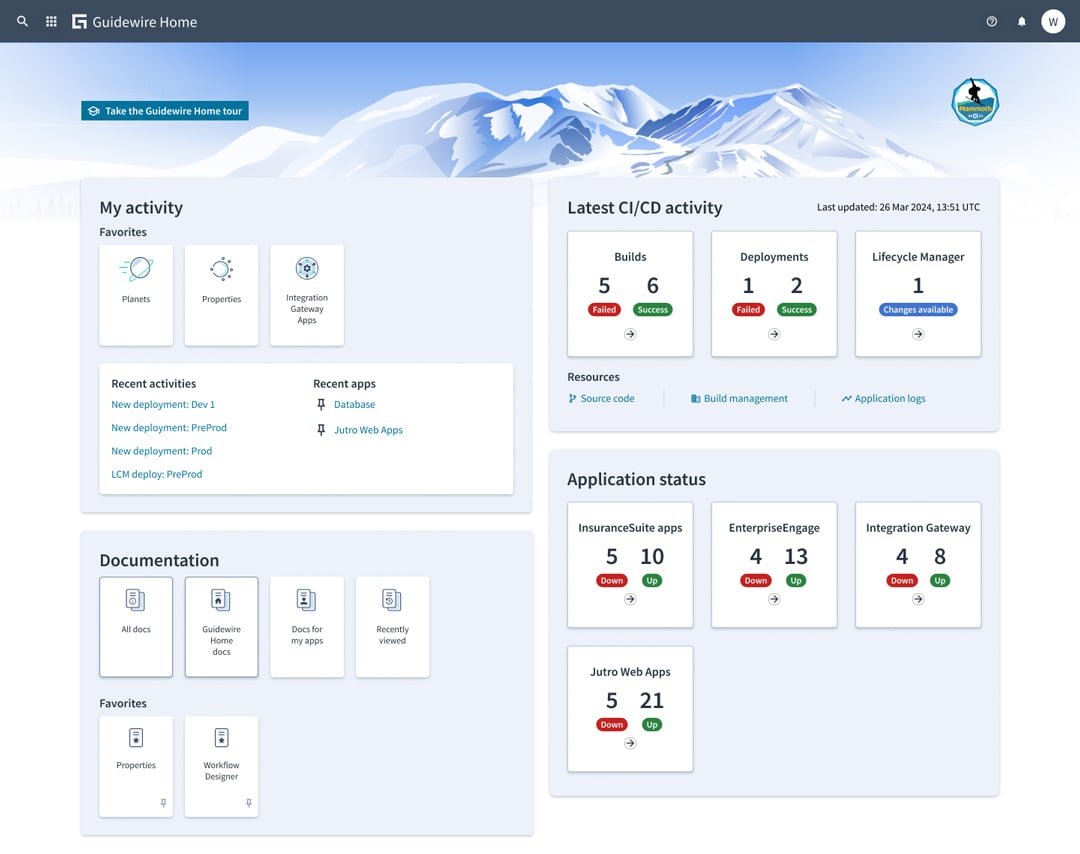This screenshot has width=1080, height=854.
Task: Take the Guidewire Home tour
Action: click(x=165, y=111)
